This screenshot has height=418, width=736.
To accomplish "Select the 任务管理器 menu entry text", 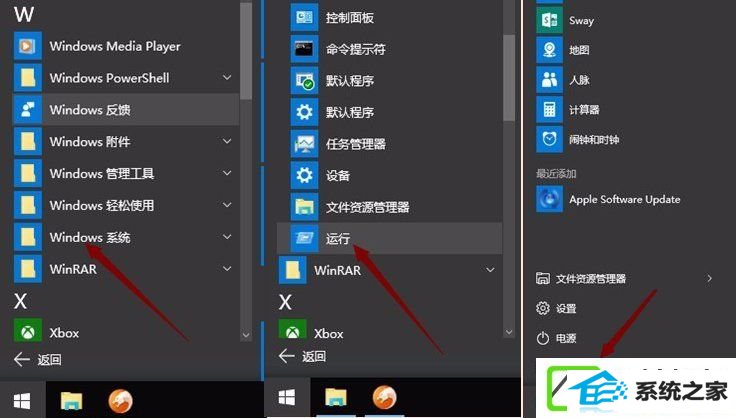I will 356,144.
